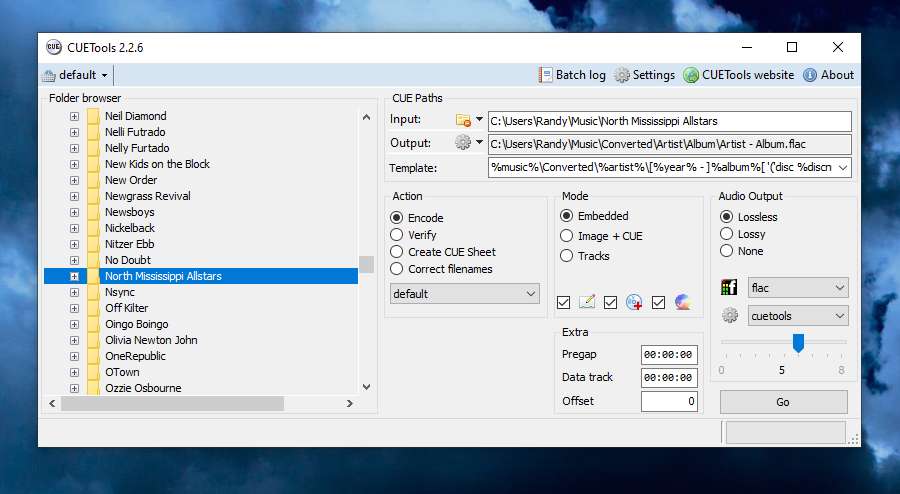Select Embedded mode

point(566,216)
